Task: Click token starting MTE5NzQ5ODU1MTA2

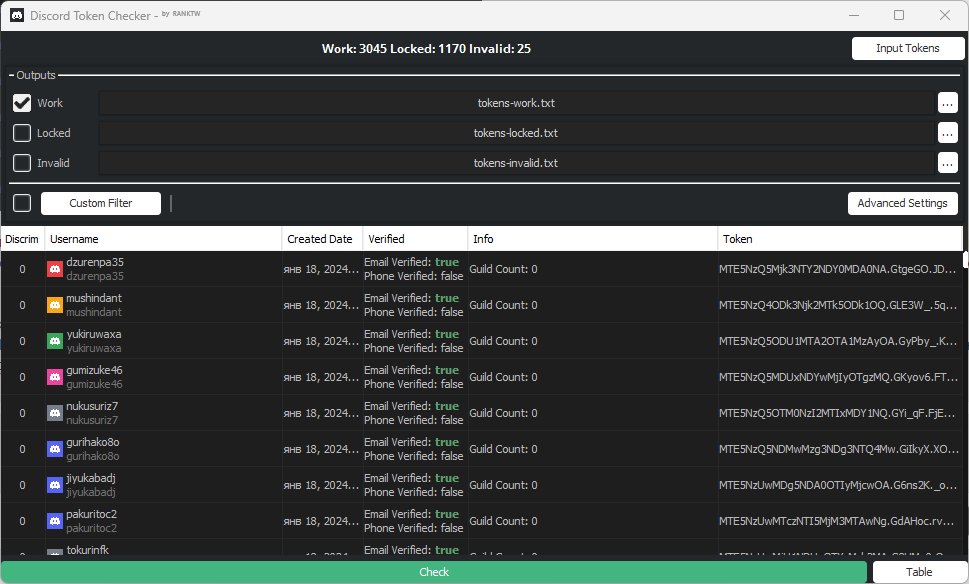Action: click(x=837, y=341)
